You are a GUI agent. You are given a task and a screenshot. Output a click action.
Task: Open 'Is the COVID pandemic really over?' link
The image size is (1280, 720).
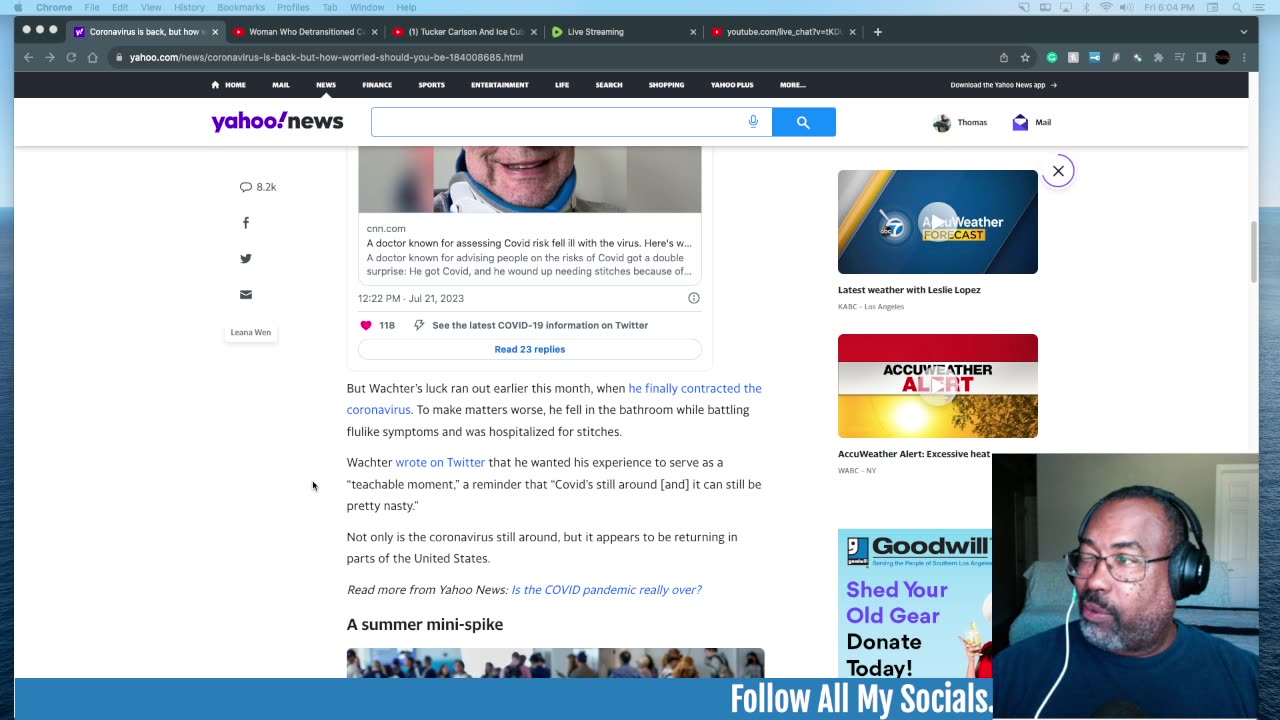(x=606, y=590)
